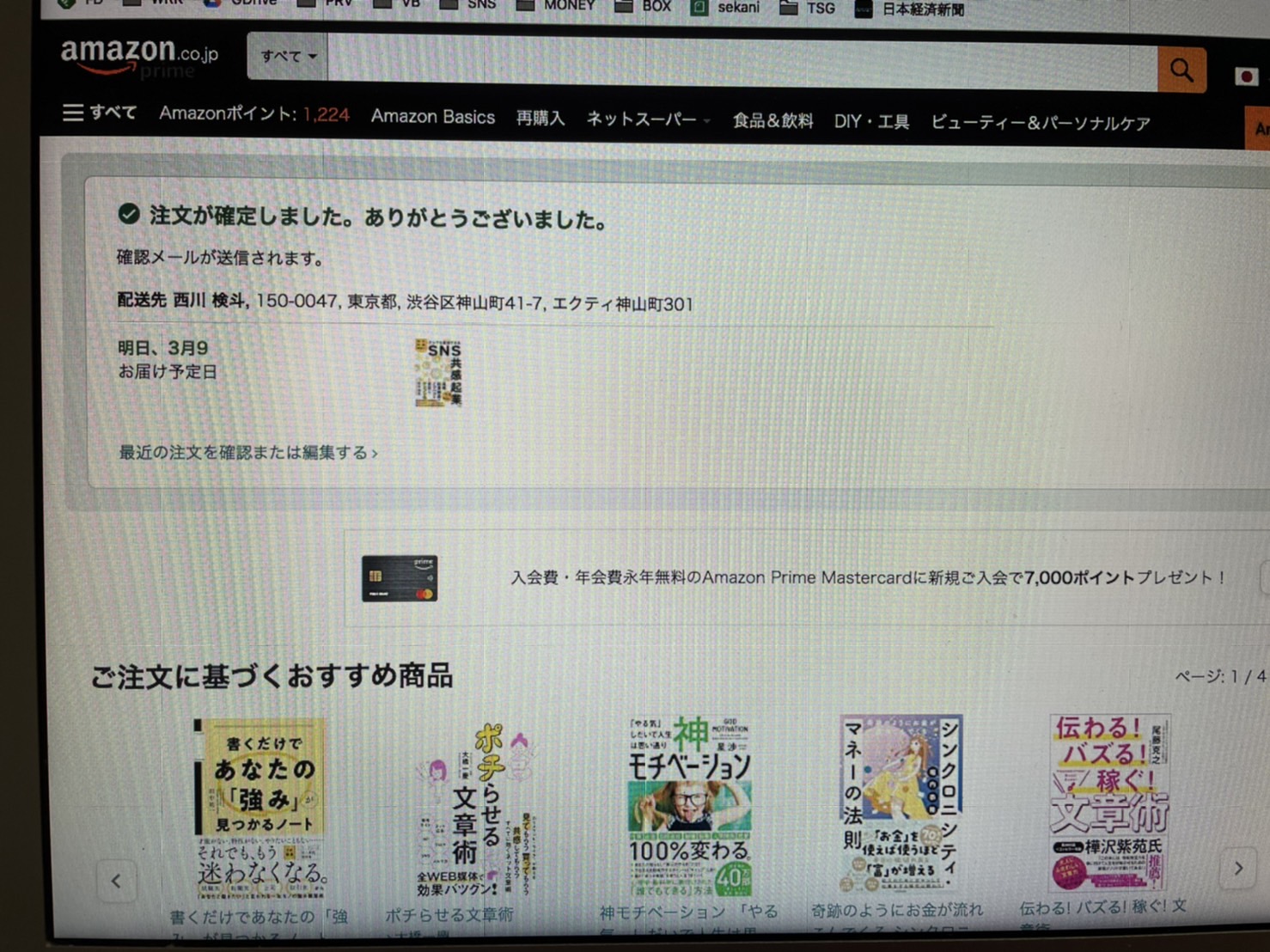Screen dimensions: 1270x952
Task: Open ビューティー&パーソナルケア nav item
Action: [x=1041, y=124]
